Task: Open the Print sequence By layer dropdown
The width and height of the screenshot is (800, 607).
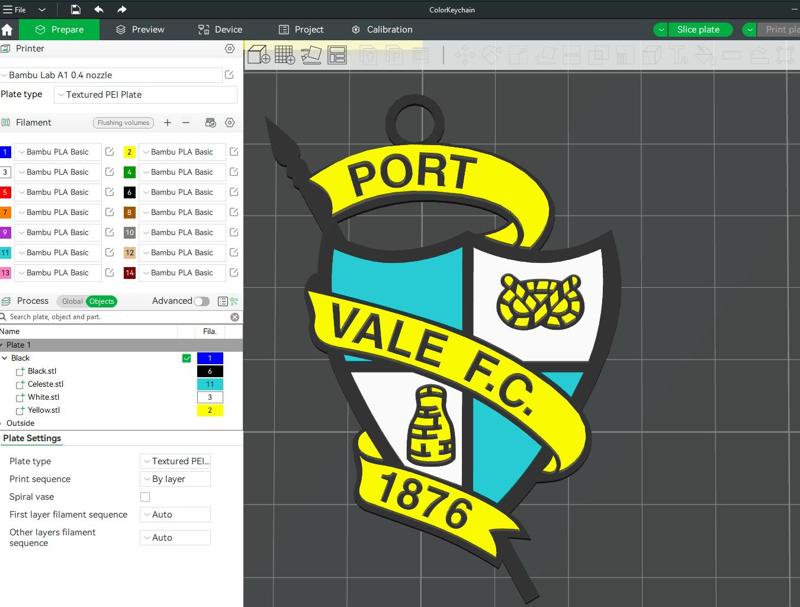Action: pyautogui.click(x=175, y=479)
